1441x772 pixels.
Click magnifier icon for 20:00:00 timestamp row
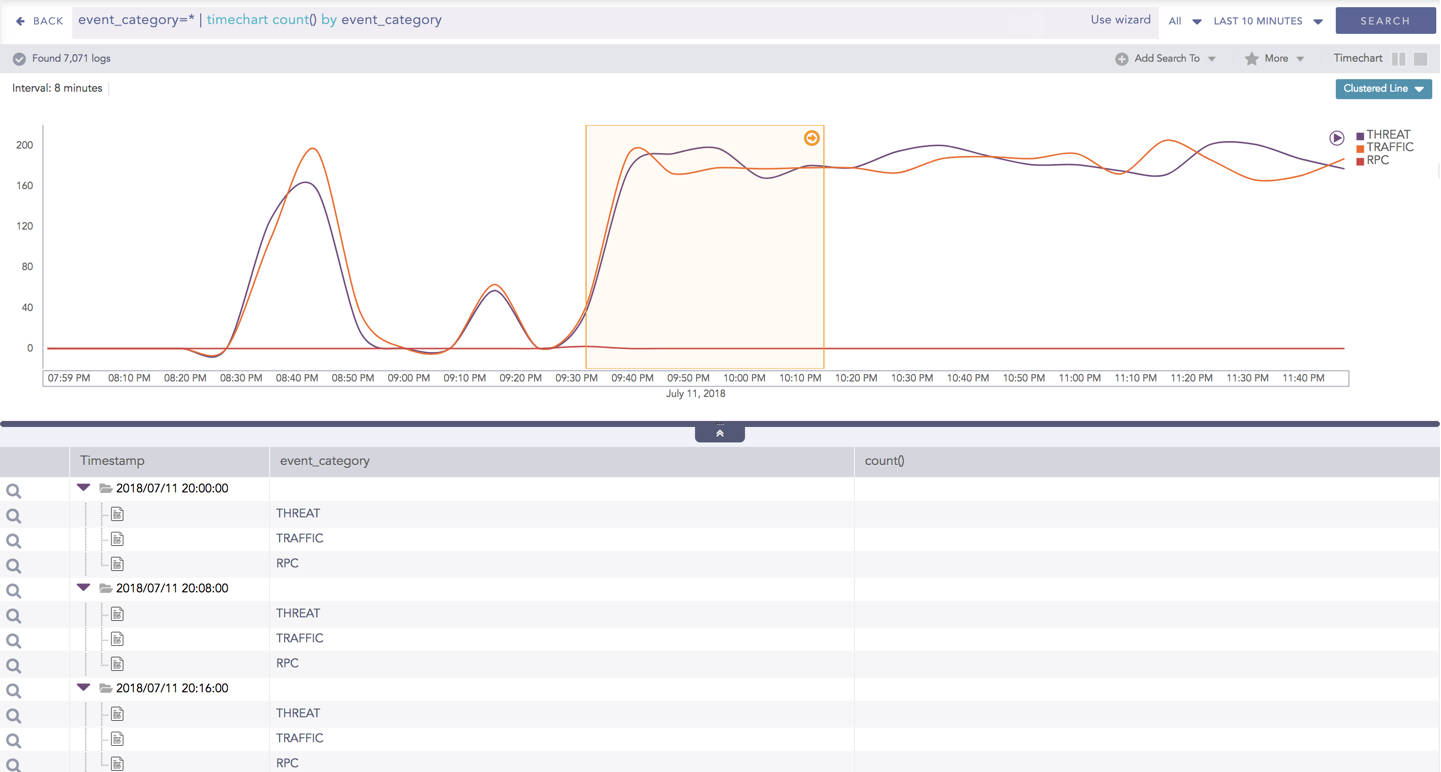(14, 491)
